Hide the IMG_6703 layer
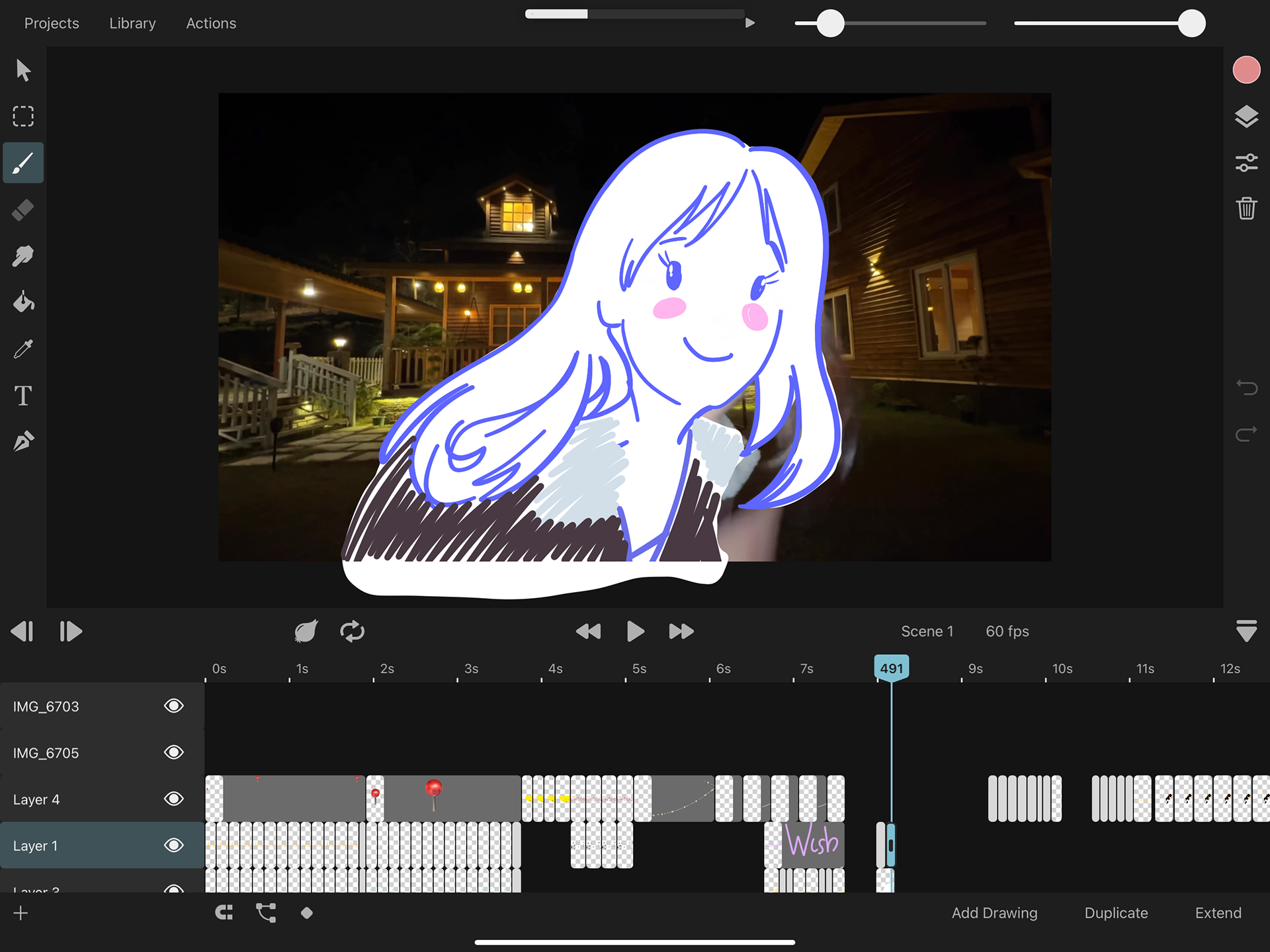 pos(173,706)
